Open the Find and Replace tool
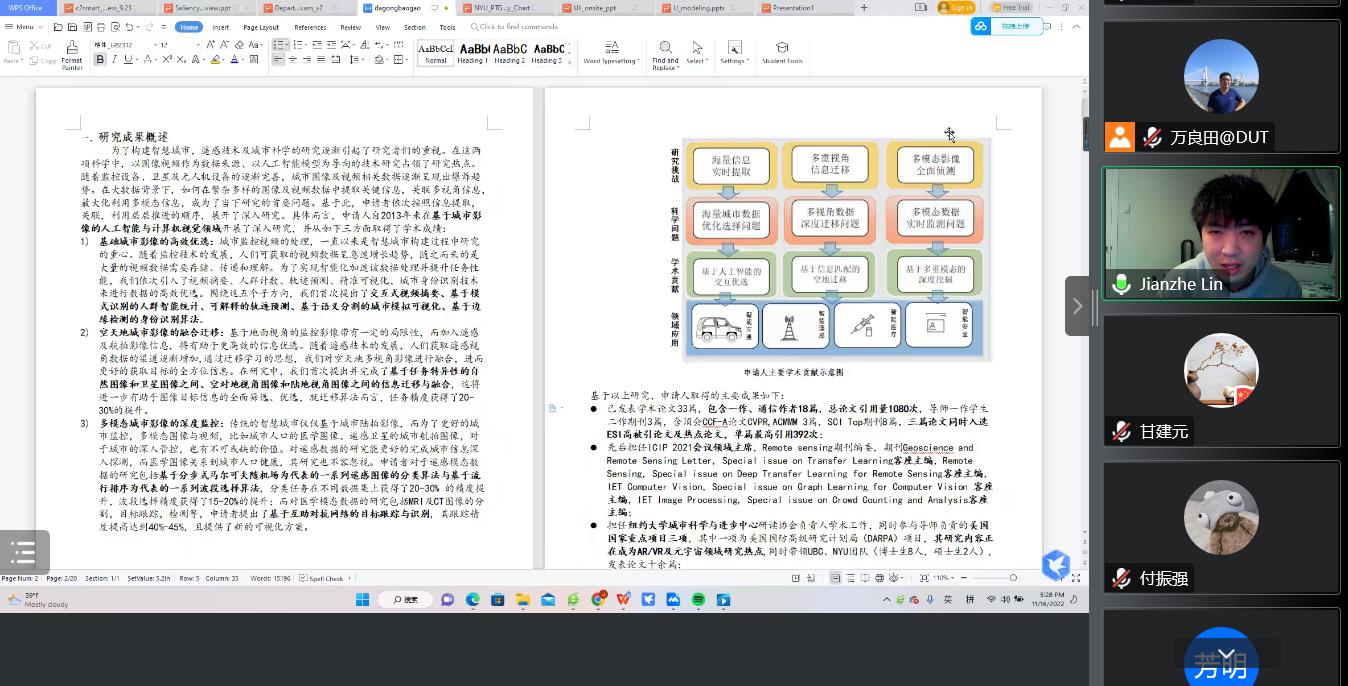The image size is (1348, 686). (x=665, y=53)
